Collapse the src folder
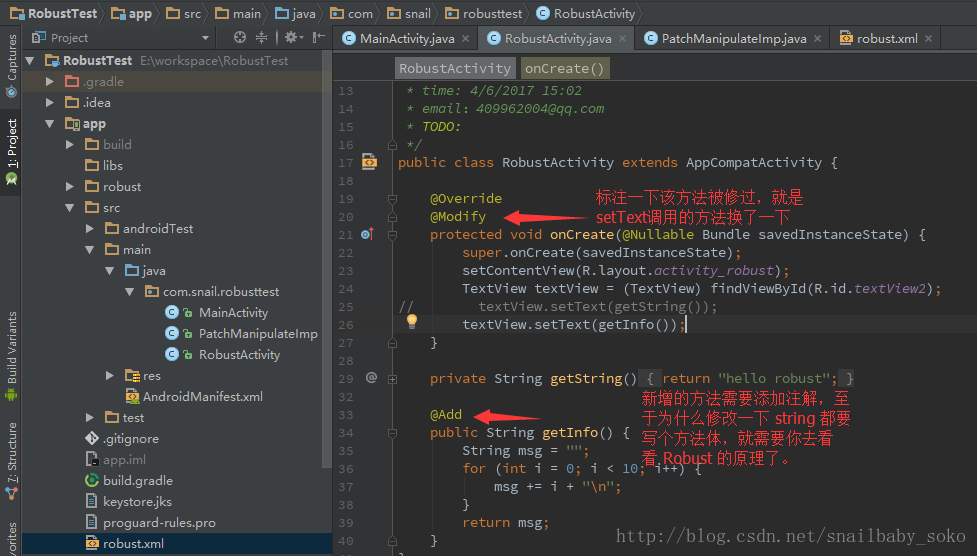 70,208
